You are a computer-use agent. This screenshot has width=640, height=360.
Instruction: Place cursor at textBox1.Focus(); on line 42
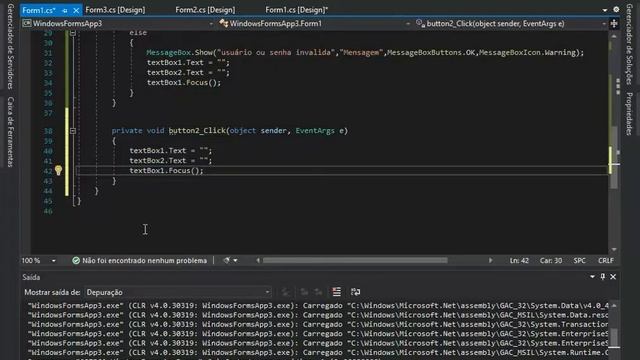point(166,171)
